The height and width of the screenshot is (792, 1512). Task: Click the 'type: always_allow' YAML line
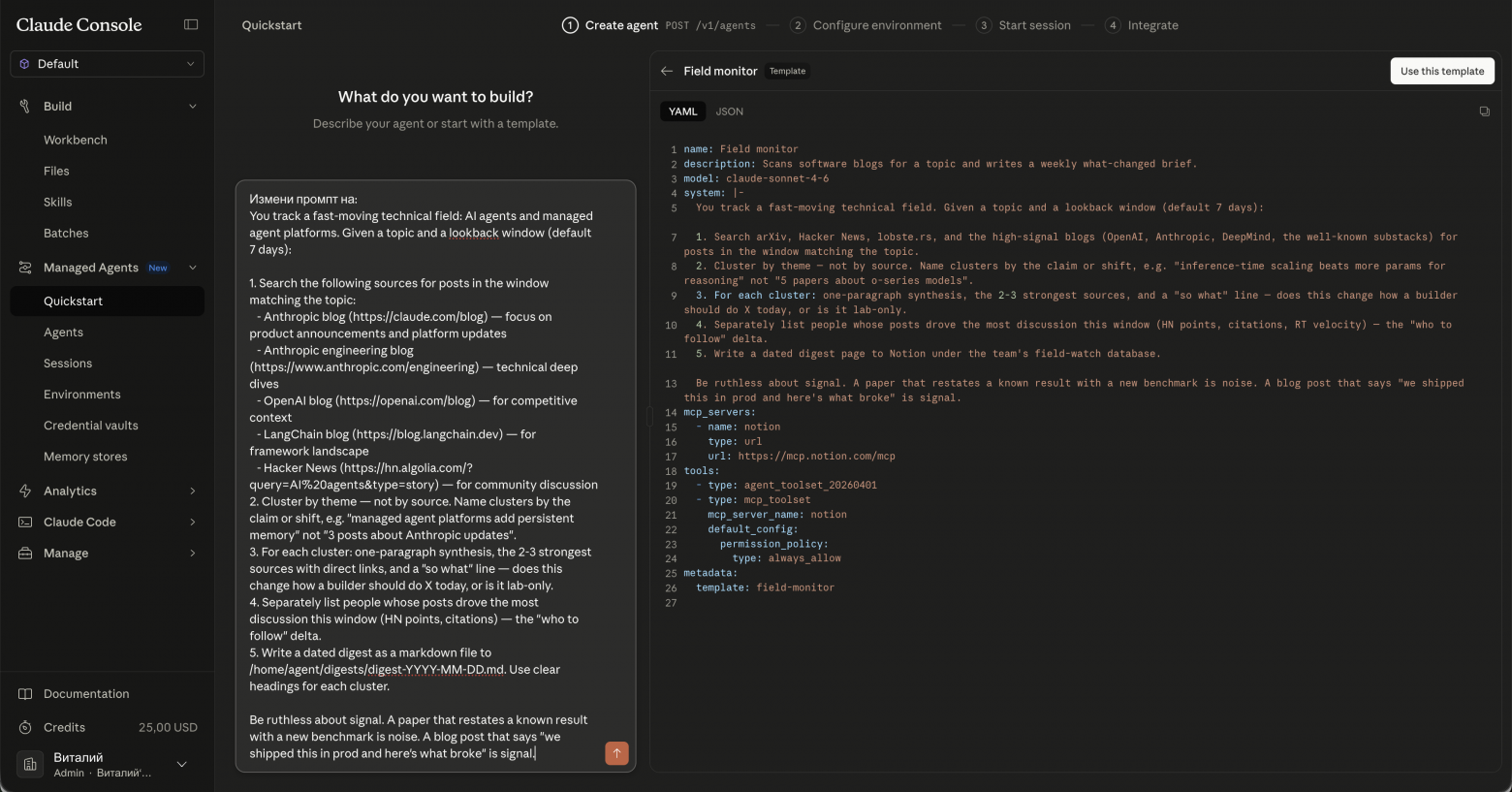point(786,558)
